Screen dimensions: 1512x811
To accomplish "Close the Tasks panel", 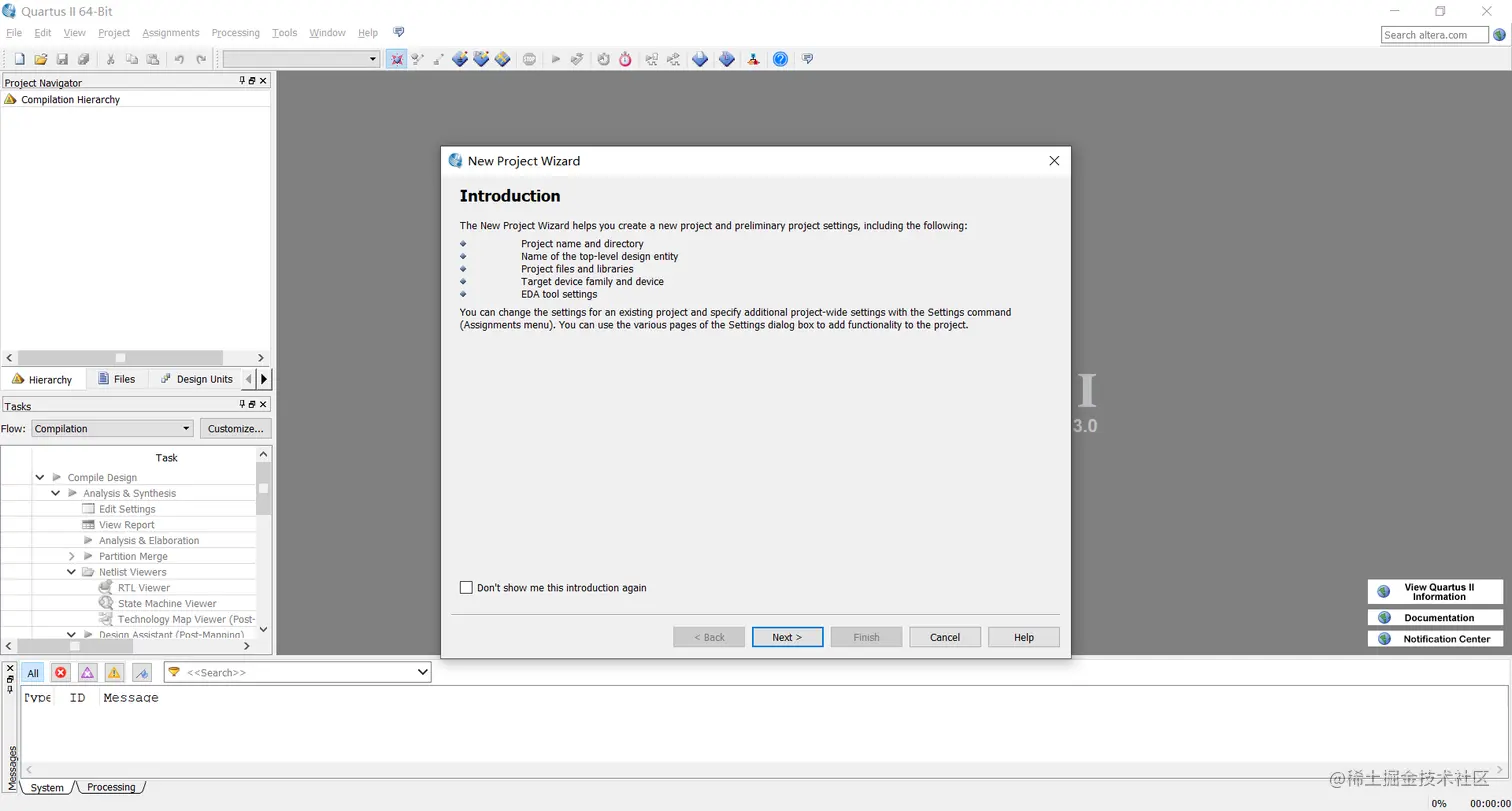I will tap(263, 404).
